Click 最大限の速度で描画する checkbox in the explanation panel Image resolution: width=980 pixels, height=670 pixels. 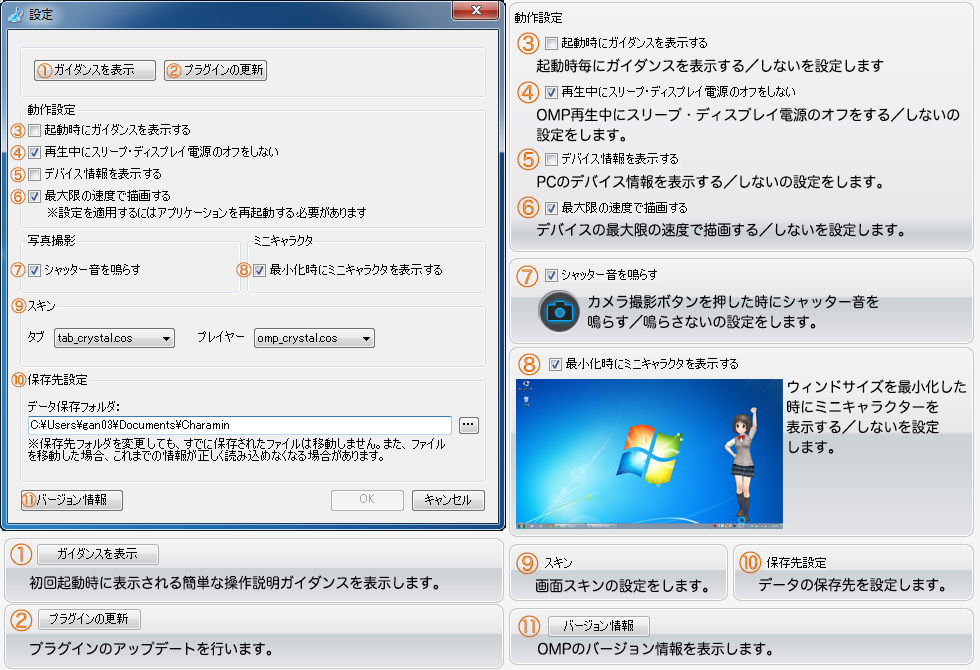(x=551, y=208)
